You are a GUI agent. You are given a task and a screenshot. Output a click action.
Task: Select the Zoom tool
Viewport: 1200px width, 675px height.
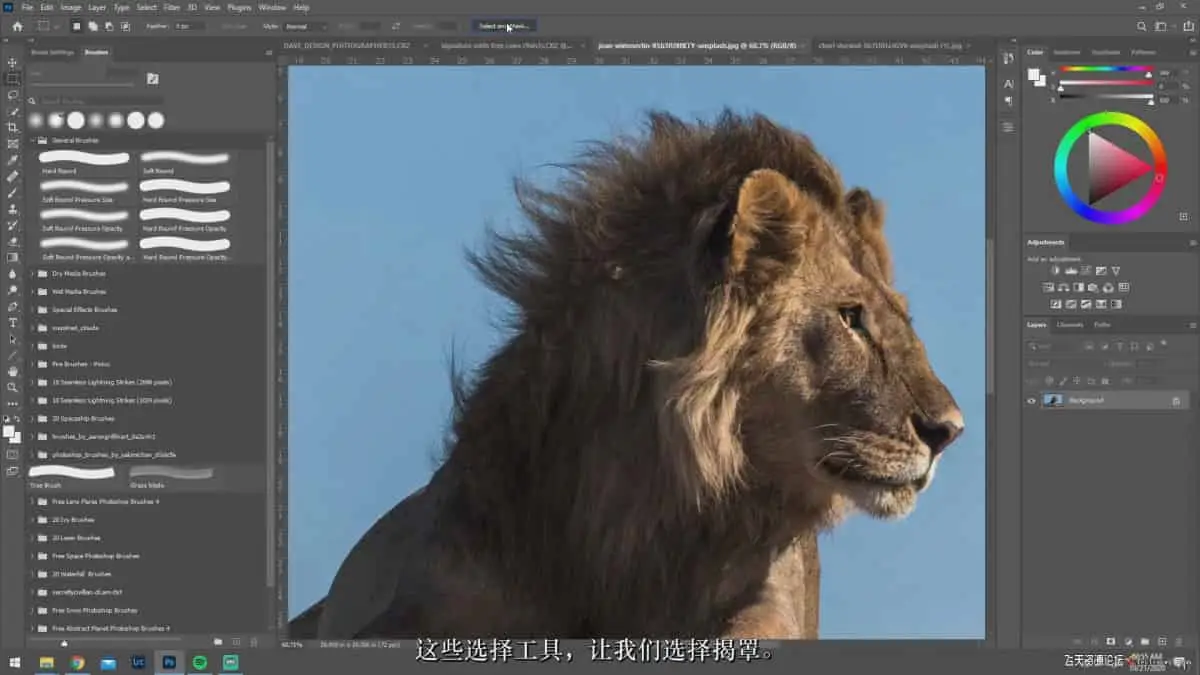(x=13, y=387)
